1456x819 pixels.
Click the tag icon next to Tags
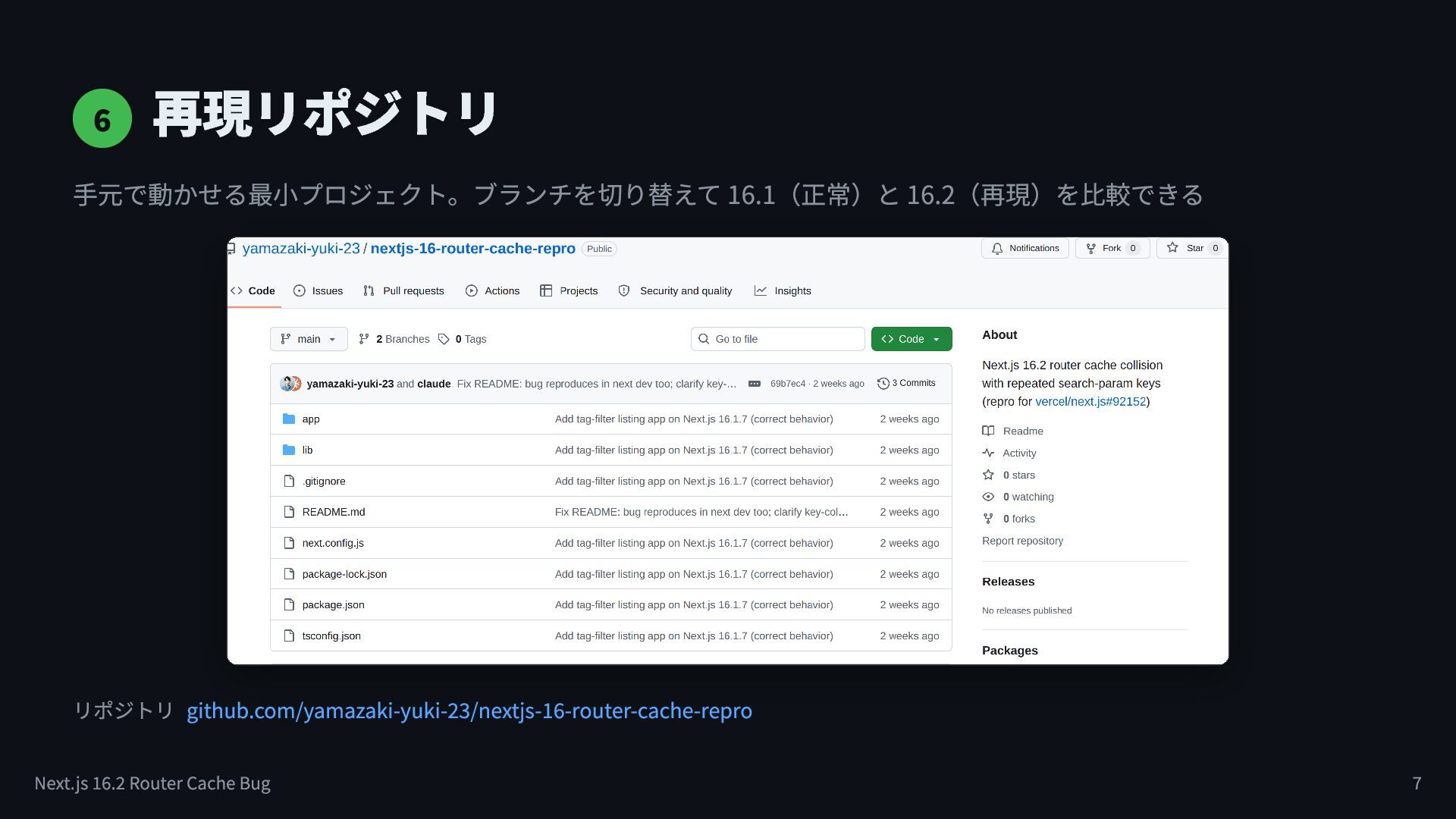pyautogui.click(x=444, y=339)
